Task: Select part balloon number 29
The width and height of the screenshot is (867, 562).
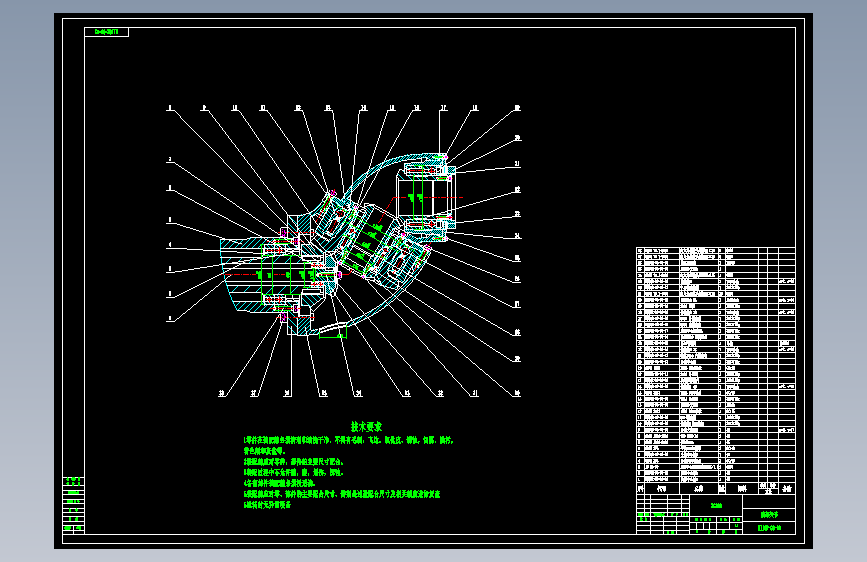Action: (518, 358)
